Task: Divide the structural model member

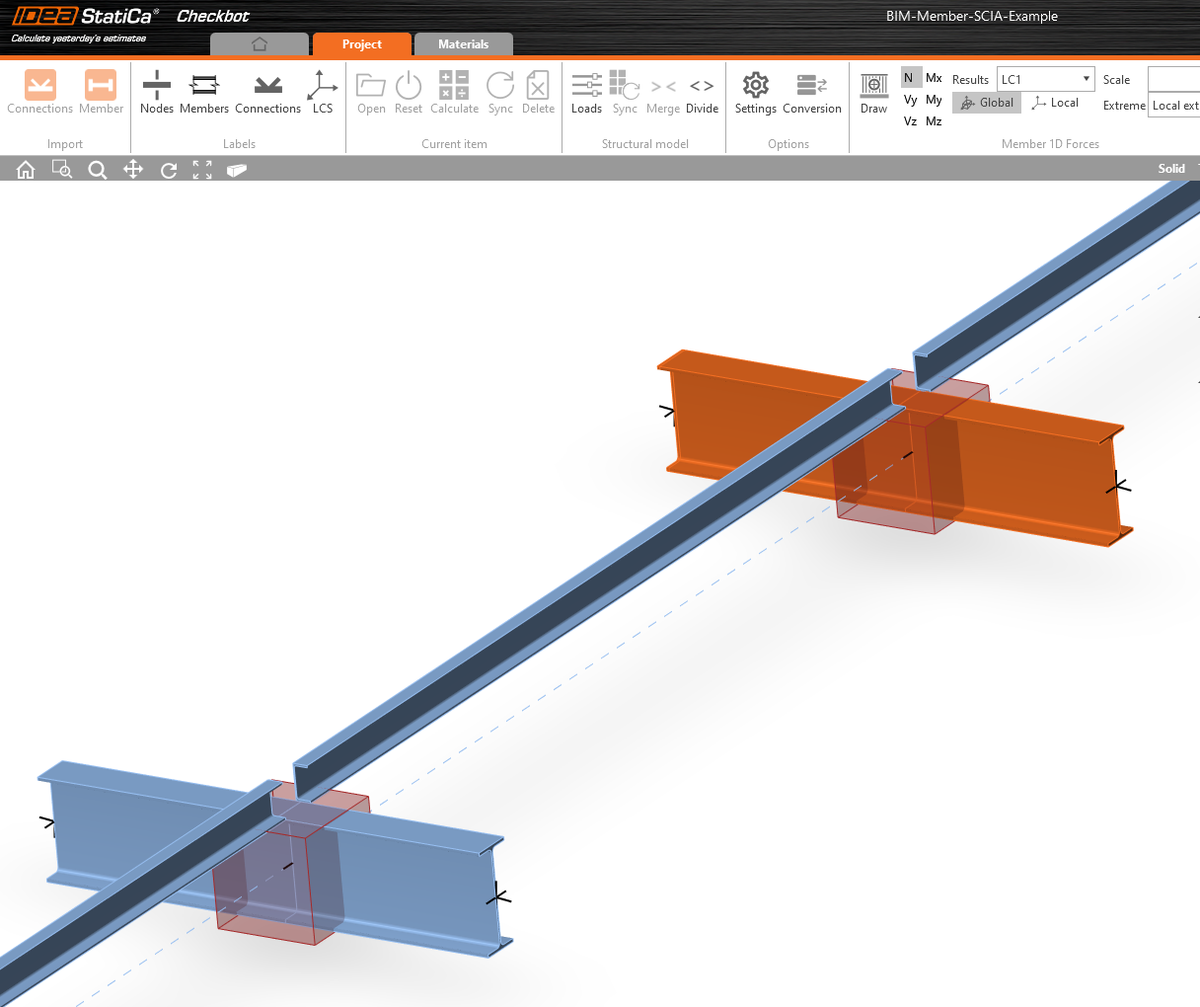Action: (702, 93)
